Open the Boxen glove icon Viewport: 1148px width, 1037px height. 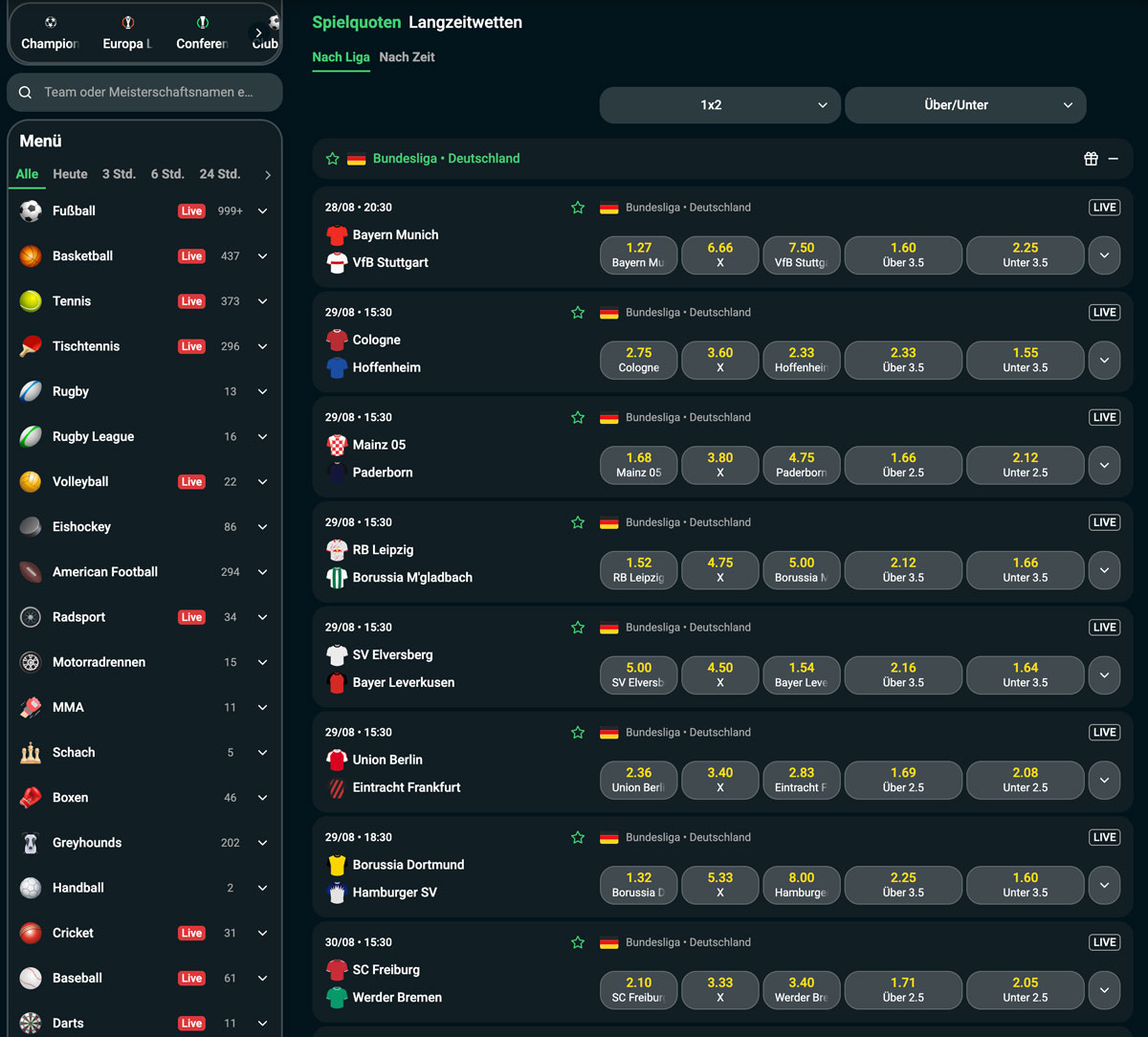[31, 797]
